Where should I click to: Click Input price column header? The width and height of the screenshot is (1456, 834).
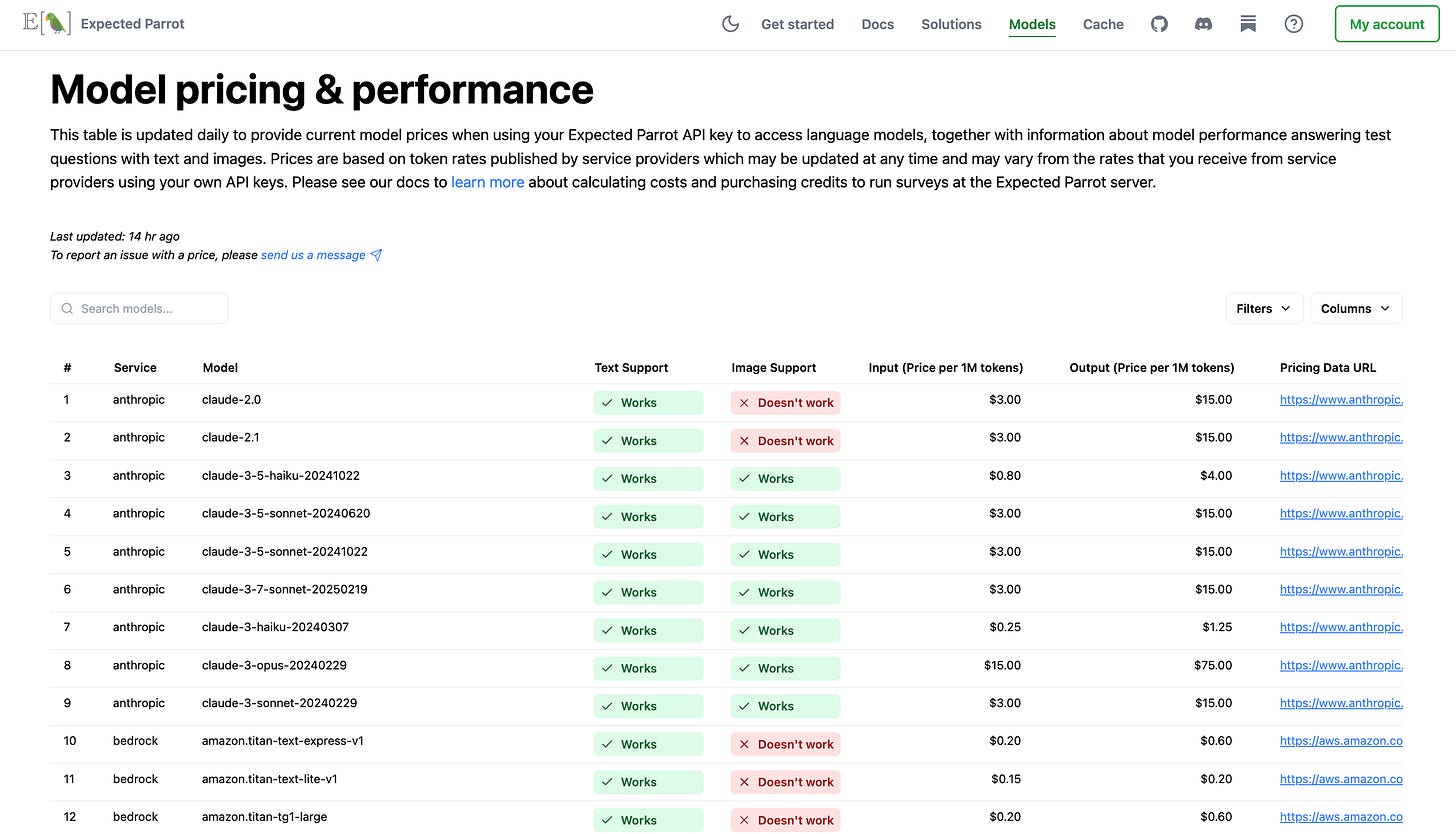pyautogui.click(x=946, y=368)
